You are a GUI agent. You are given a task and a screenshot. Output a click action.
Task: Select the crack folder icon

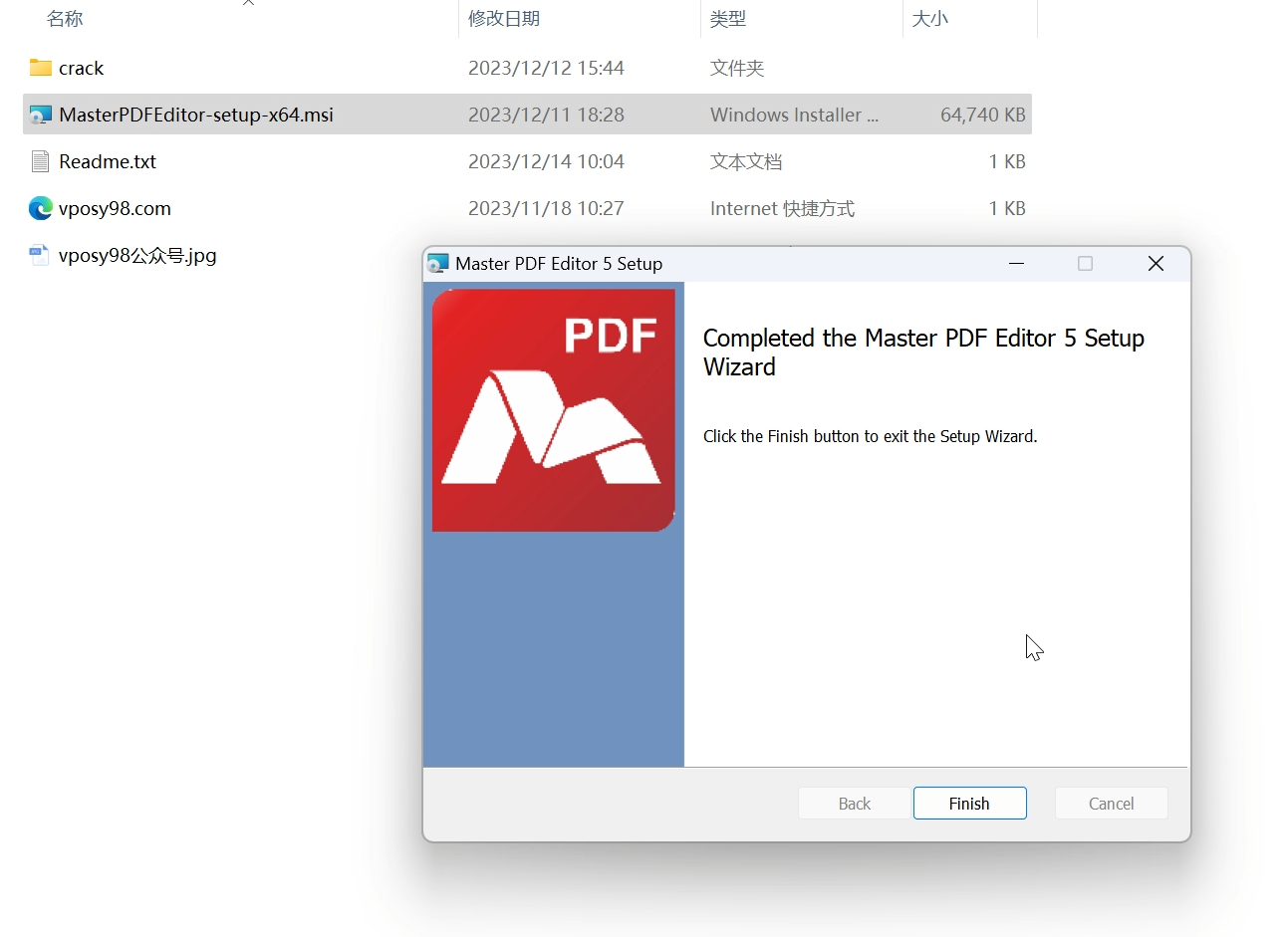point(40,68)
